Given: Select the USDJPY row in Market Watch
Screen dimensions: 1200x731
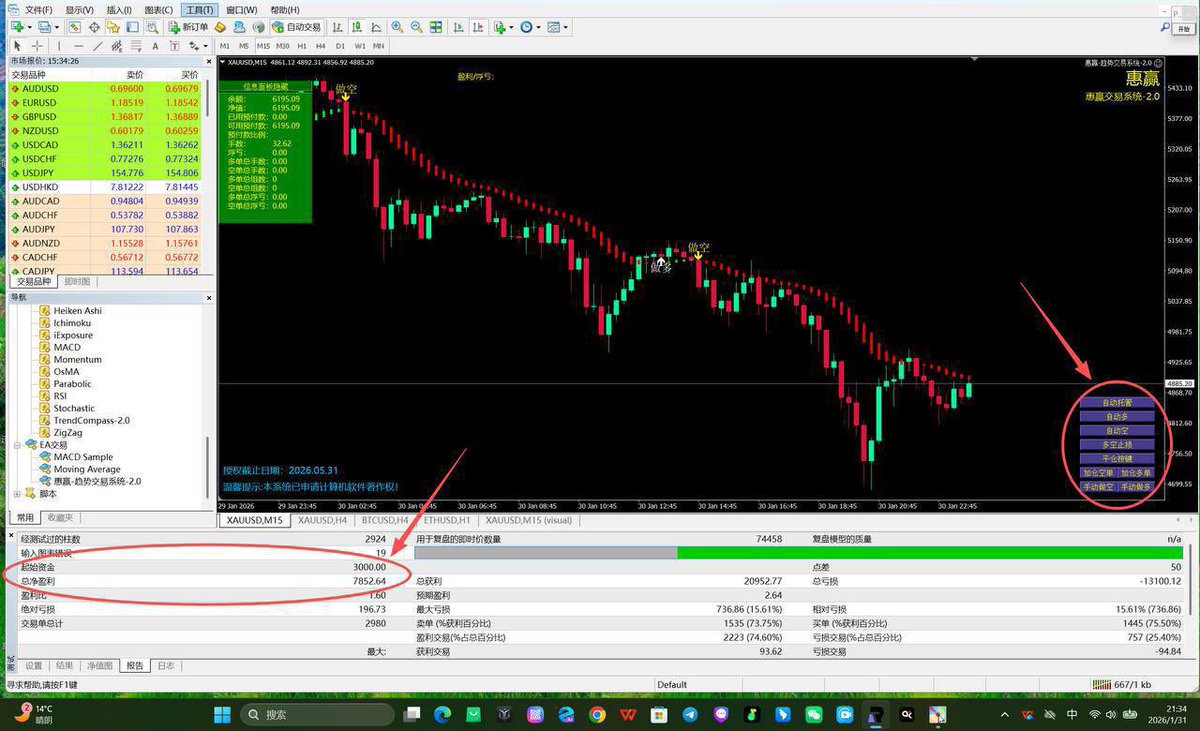Looking at the screenshot, I should pos(105,173).
